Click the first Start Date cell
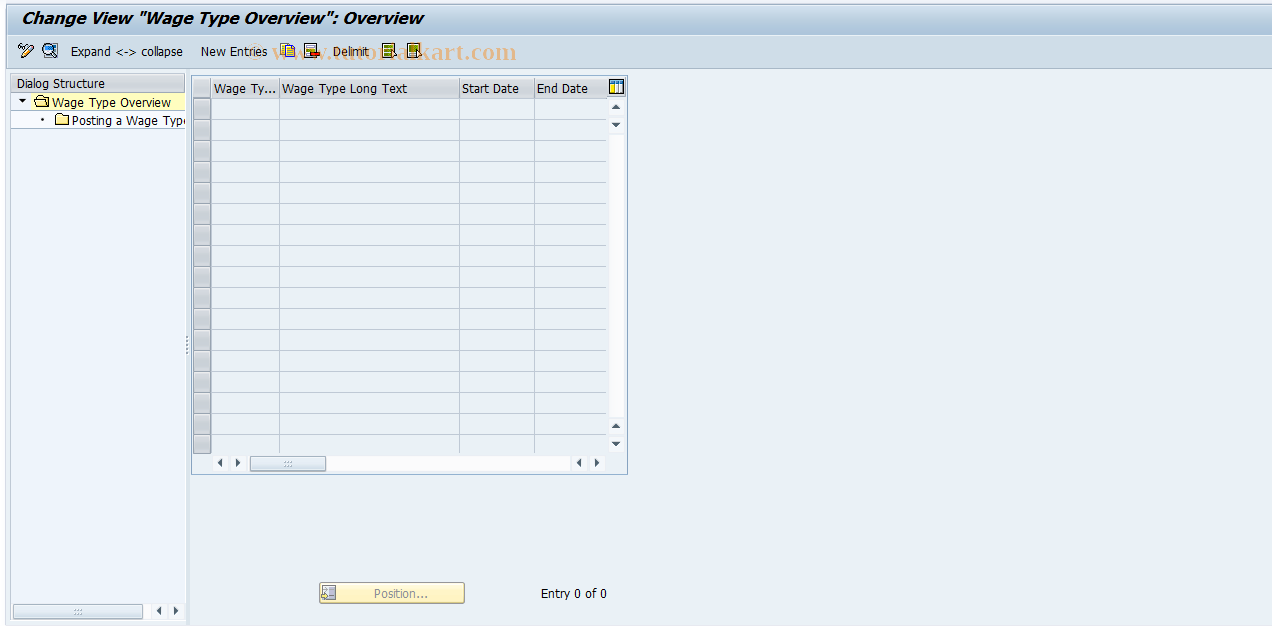The height and width of the screenshot is (626, 1272). 497,109
